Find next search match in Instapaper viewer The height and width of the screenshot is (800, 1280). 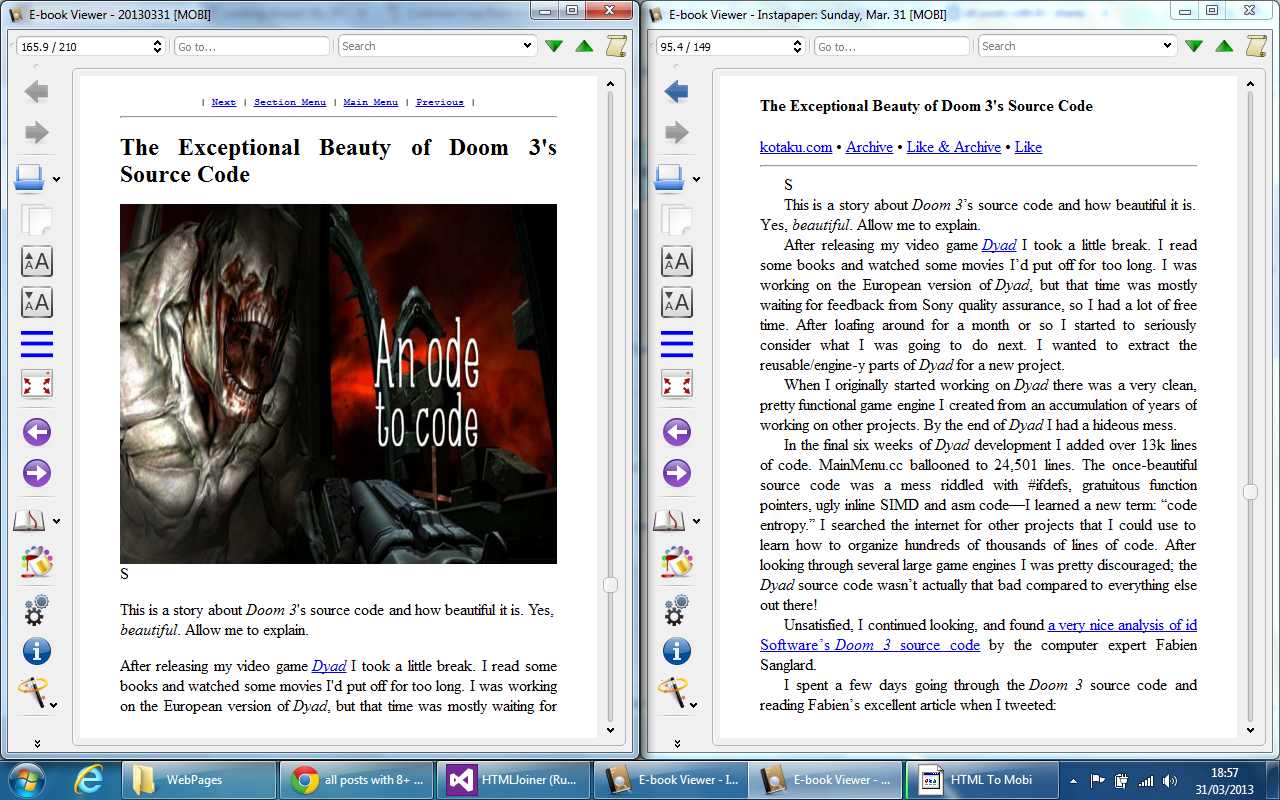click(x=1194, y=46)
